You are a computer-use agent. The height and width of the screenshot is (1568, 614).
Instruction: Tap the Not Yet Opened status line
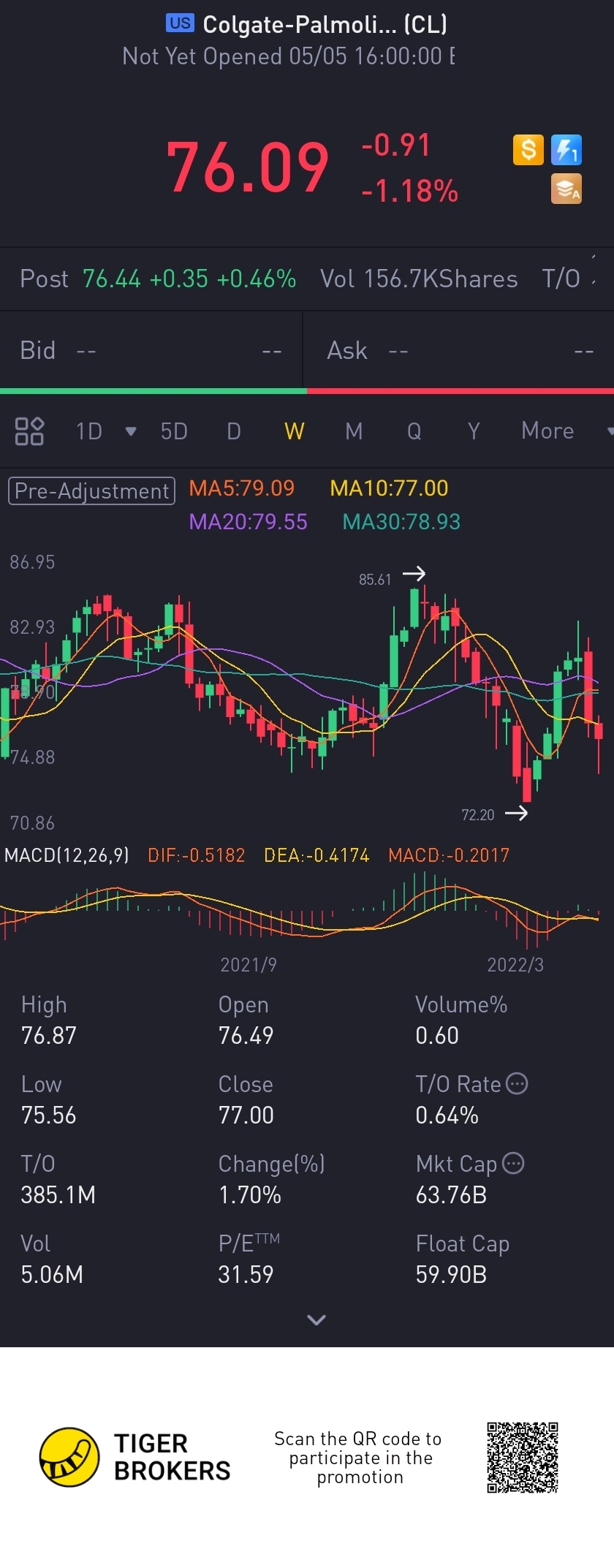pos(289,56)
